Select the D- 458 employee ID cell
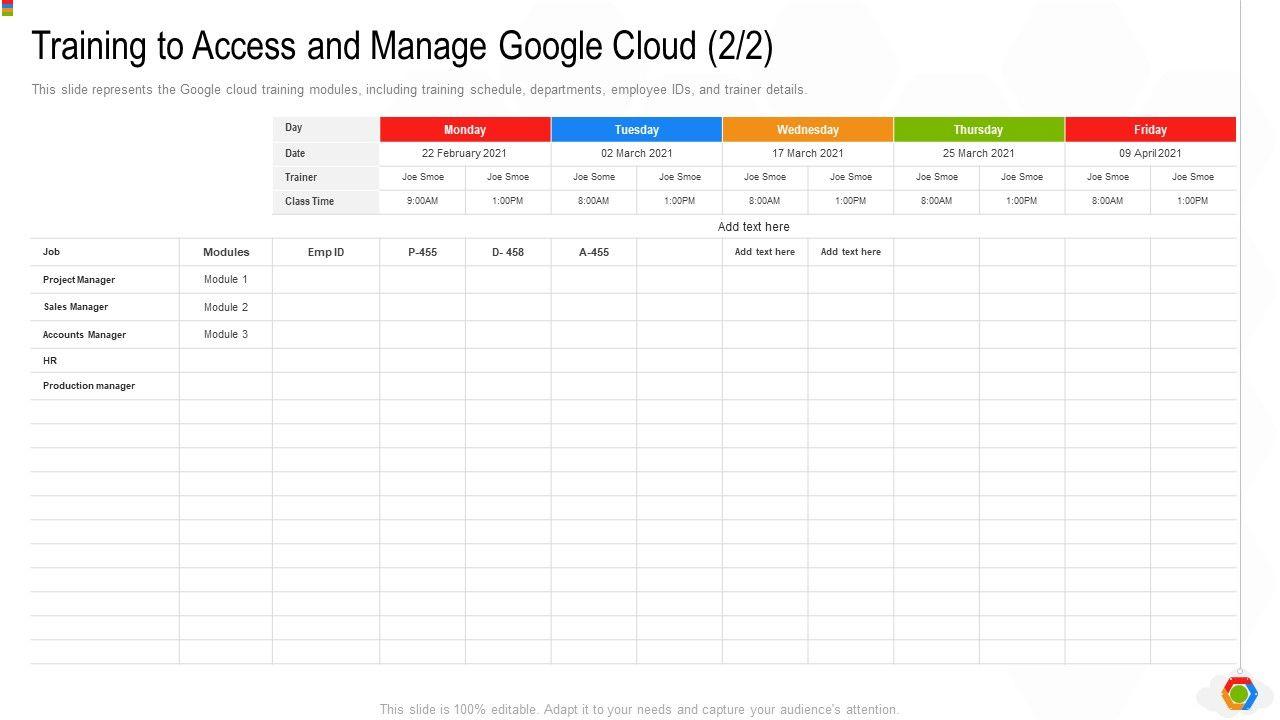1280x720 pixels. click(x=508, y=252)
